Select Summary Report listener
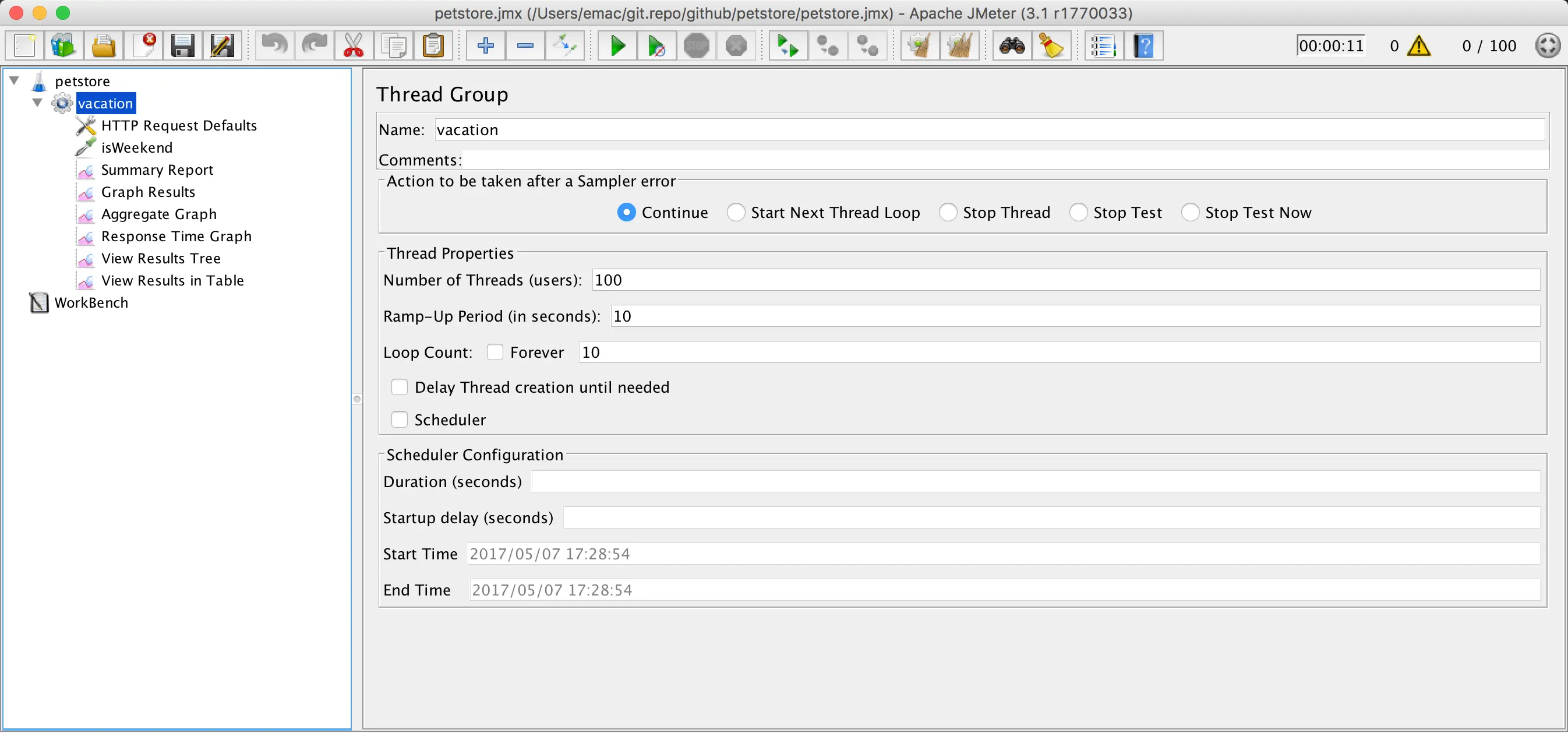The image size is (1568, 733). [x=157, y=170]
